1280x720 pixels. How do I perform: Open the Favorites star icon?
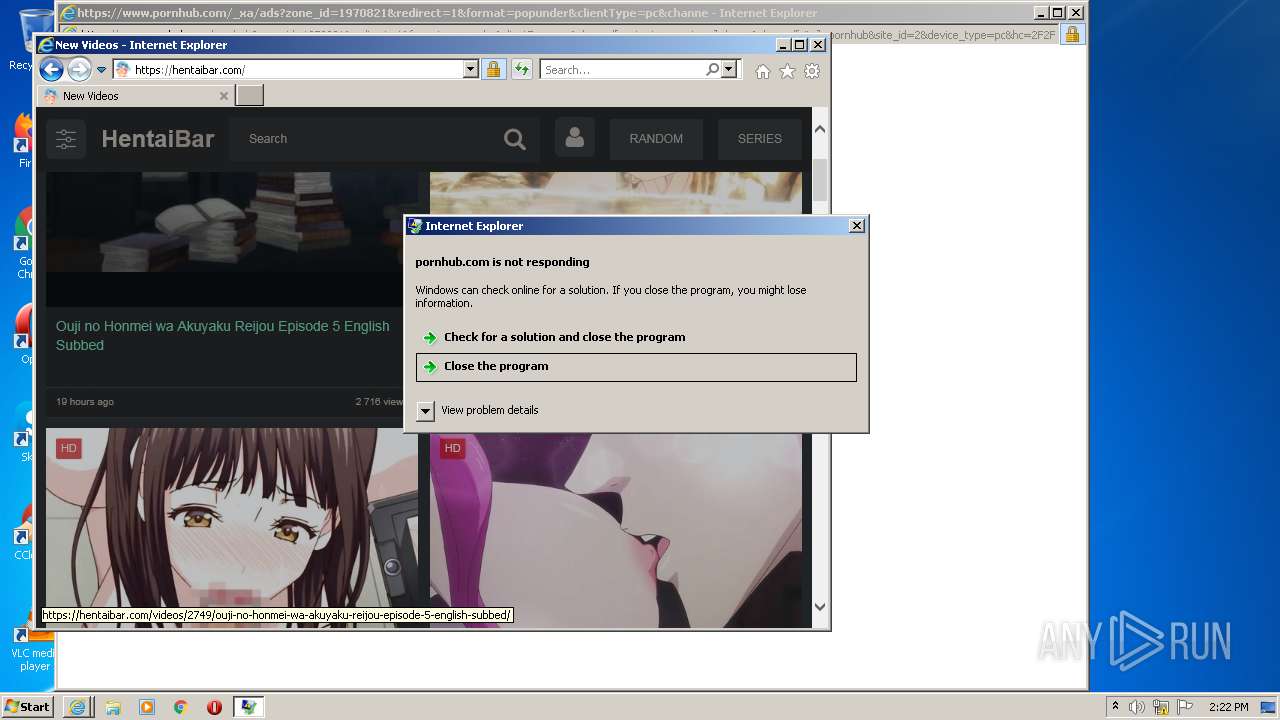click(x=787, y=71)
